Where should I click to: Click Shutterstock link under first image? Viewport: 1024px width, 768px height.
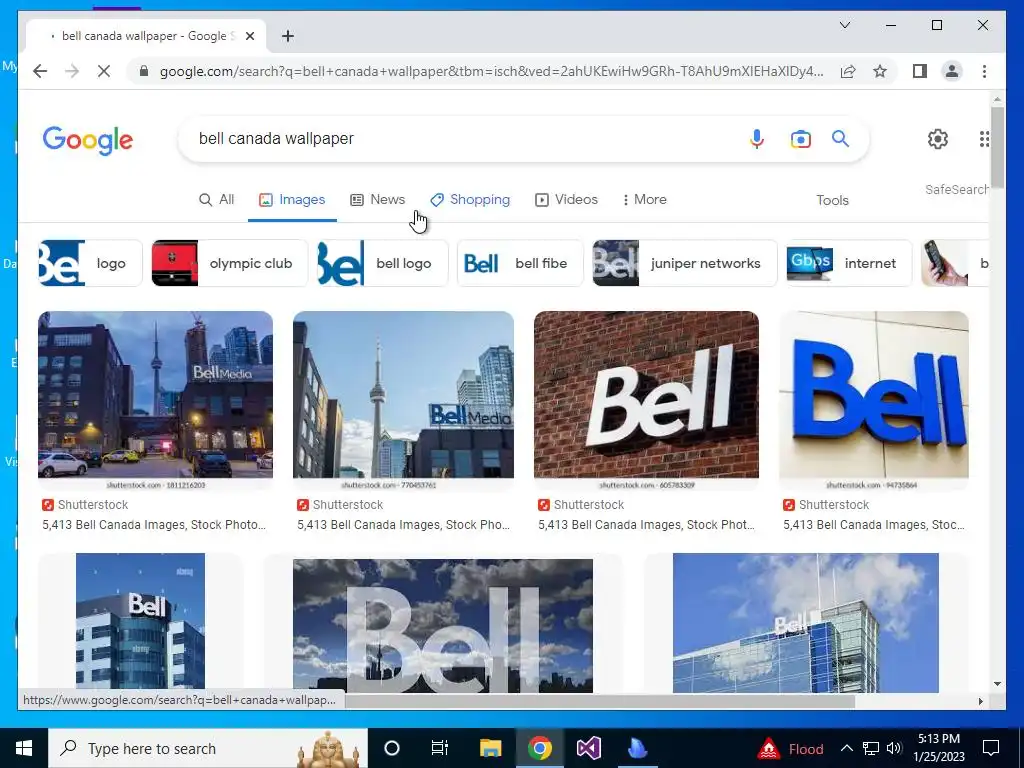(85, 505)
